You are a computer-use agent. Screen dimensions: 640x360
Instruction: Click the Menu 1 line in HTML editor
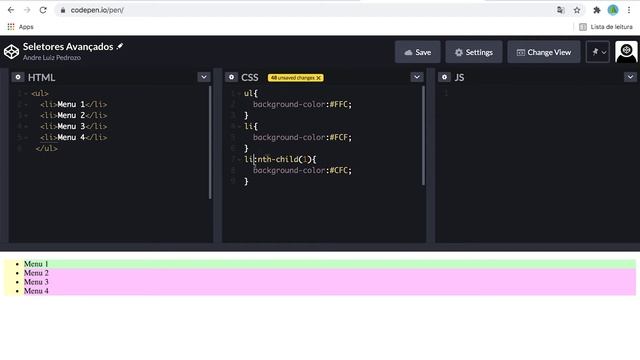(73, 104)
